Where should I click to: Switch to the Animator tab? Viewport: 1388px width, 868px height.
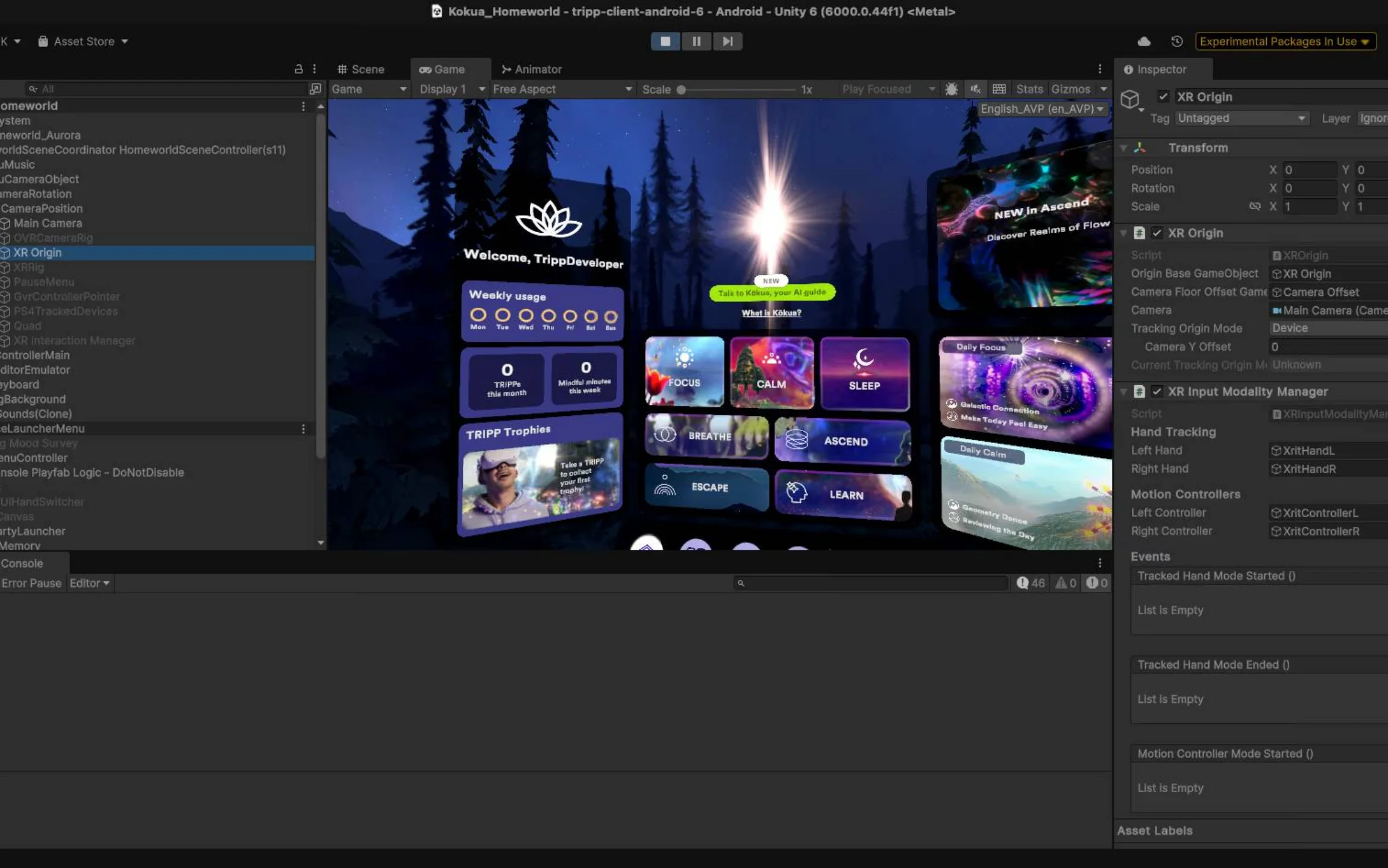tap(532, 69)
